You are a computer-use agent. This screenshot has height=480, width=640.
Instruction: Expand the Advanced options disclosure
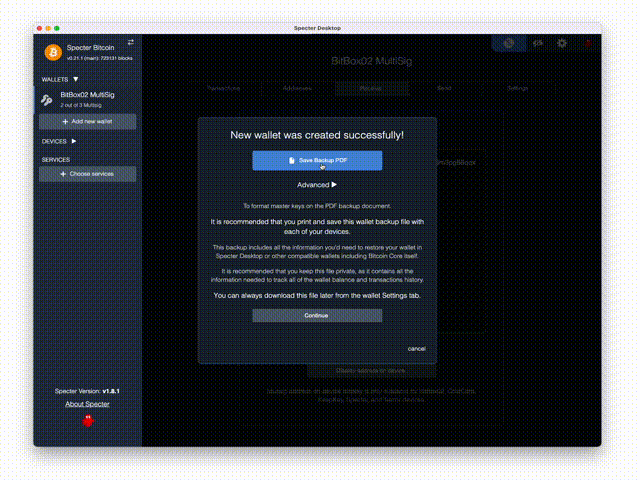tap(317, 185)
